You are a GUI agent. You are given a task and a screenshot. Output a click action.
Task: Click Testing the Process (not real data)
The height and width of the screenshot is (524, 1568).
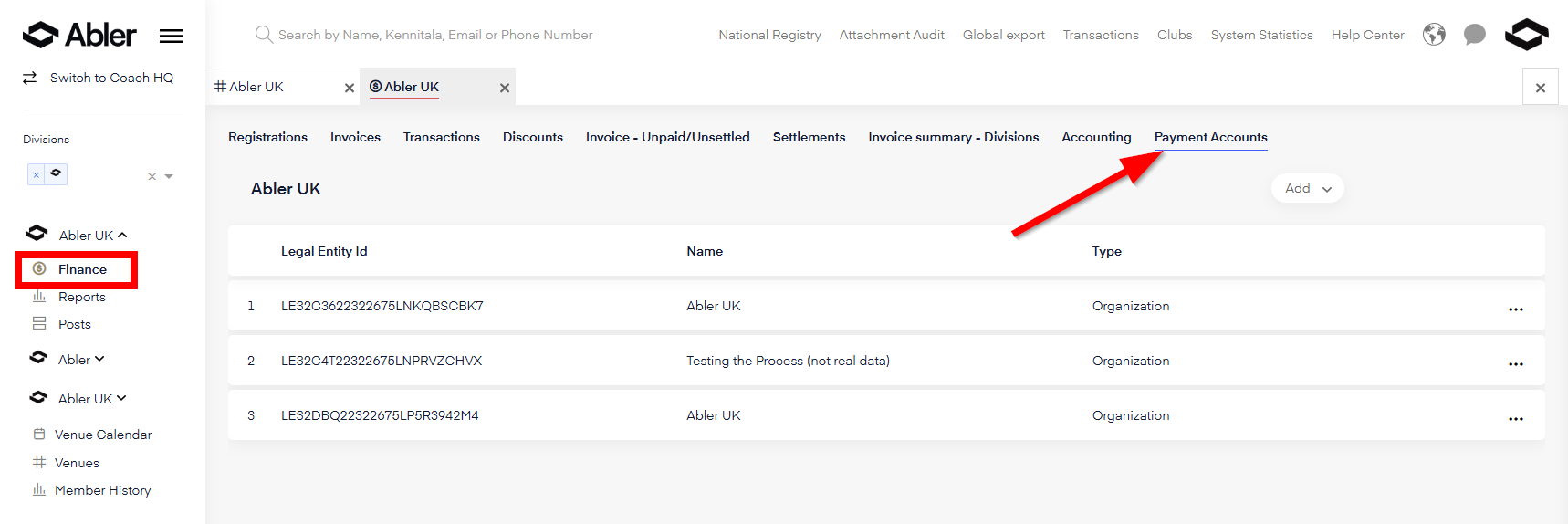(788, 361)
